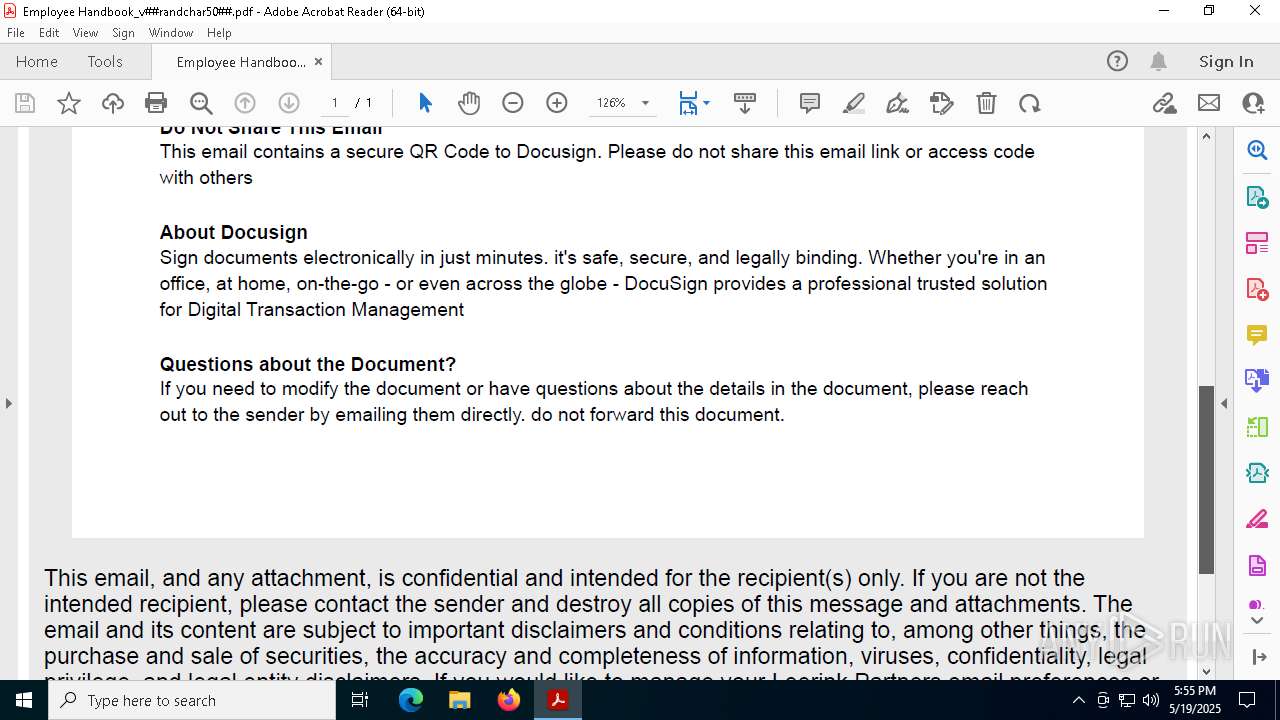Select the Hand pan tool
The height and width of the screenshot is (720, 1280).
click(x=469, y=103)
